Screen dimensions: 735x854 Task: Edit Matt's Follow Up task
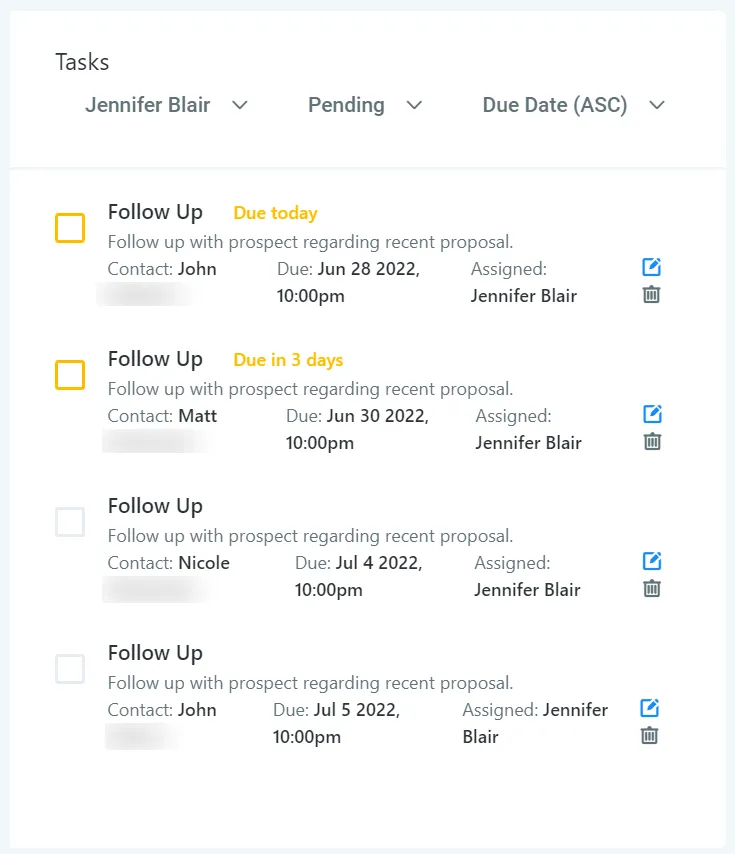coord(652,414)
